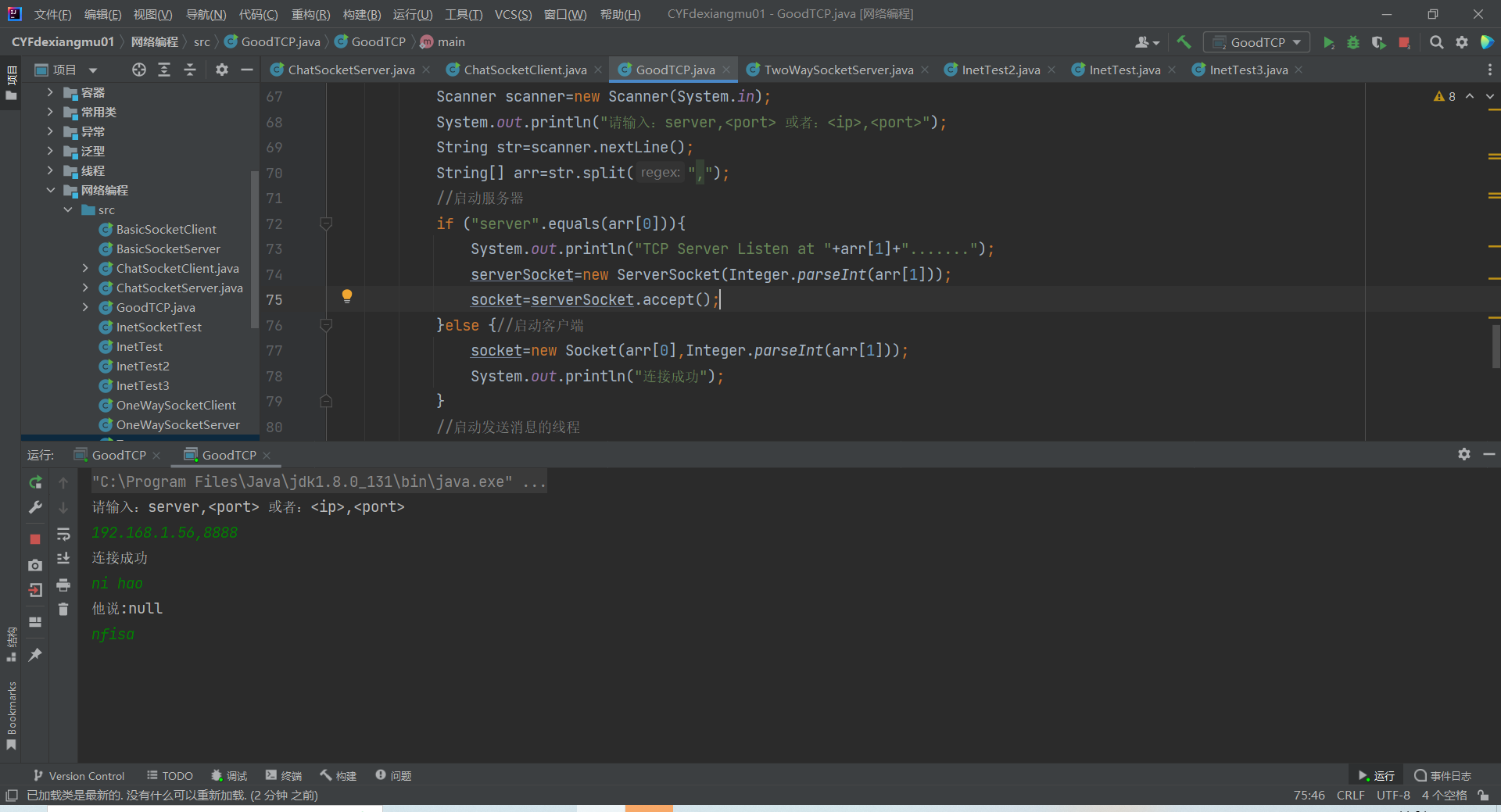The width and height of the screenshot is (1501, 812).
Task: Switch to ChatSocketServer.java editor tab
Action: 351,70
